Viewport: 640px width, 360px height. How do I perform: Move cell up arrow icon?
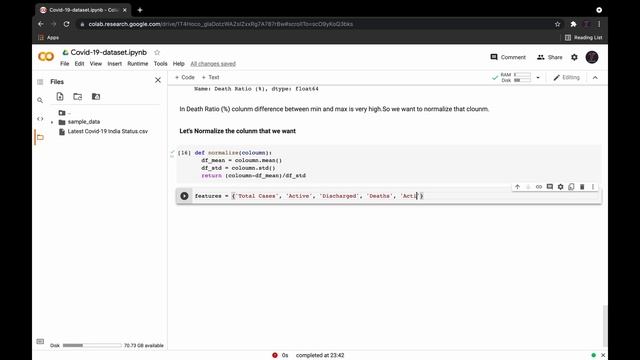[x=517, y=187]
